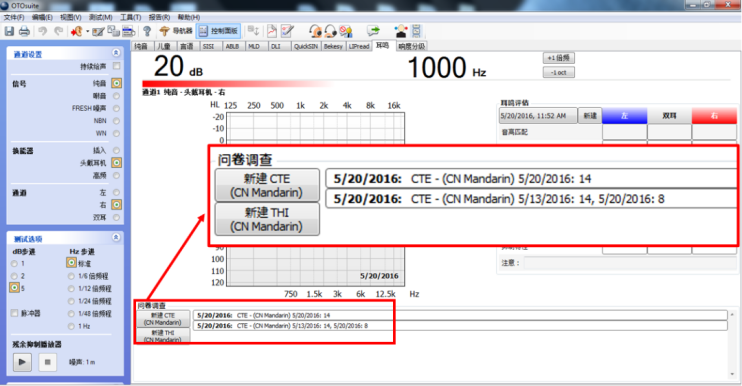The height and width of the screenshot is (386, 742).
Task: Click the overlapping windows copy icon
Action: [x=113, y=32]
